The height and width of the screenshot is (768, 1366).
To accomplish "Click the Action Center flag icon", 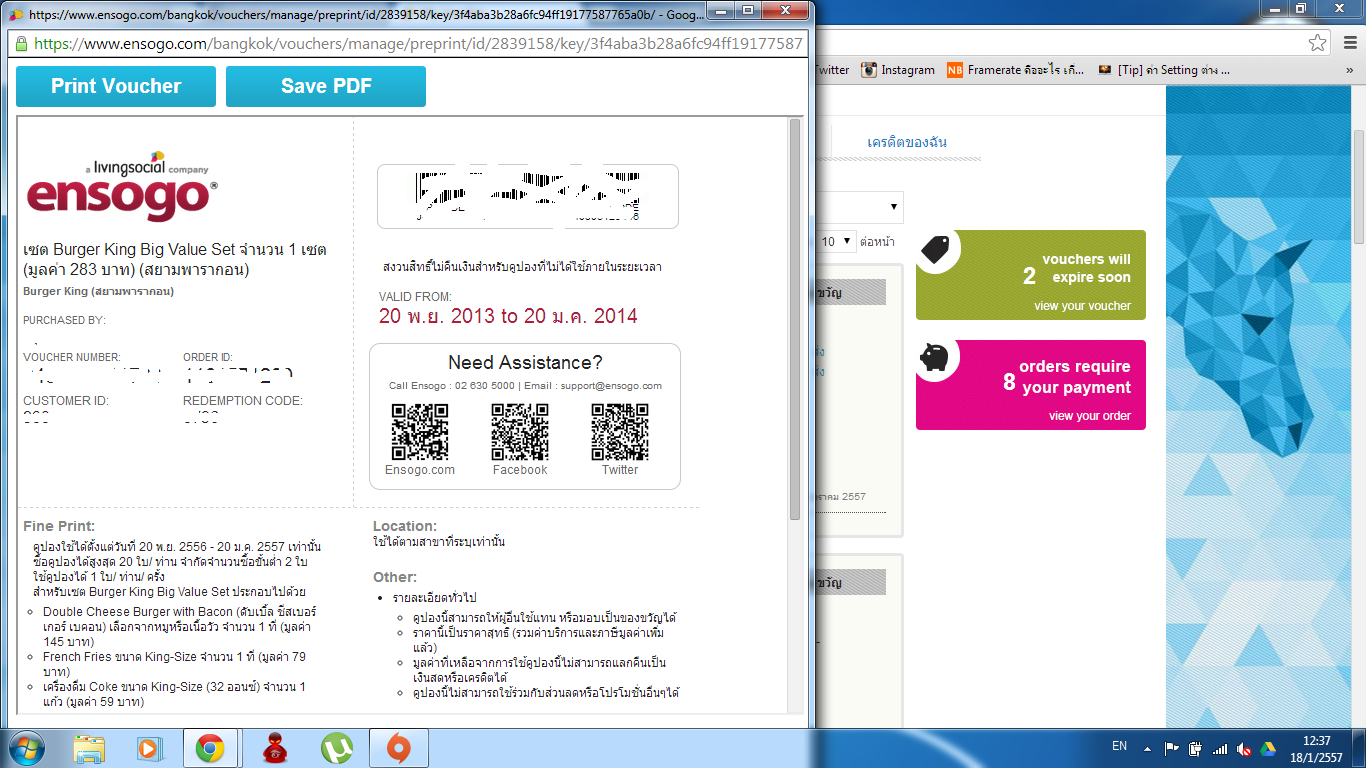I will click(x=1171, y=748).
